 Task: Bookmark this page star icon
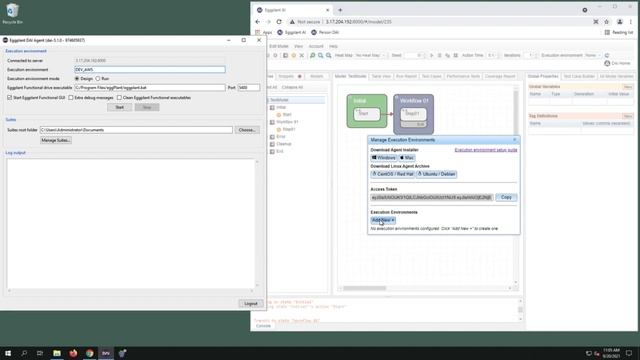click(607, 22)
